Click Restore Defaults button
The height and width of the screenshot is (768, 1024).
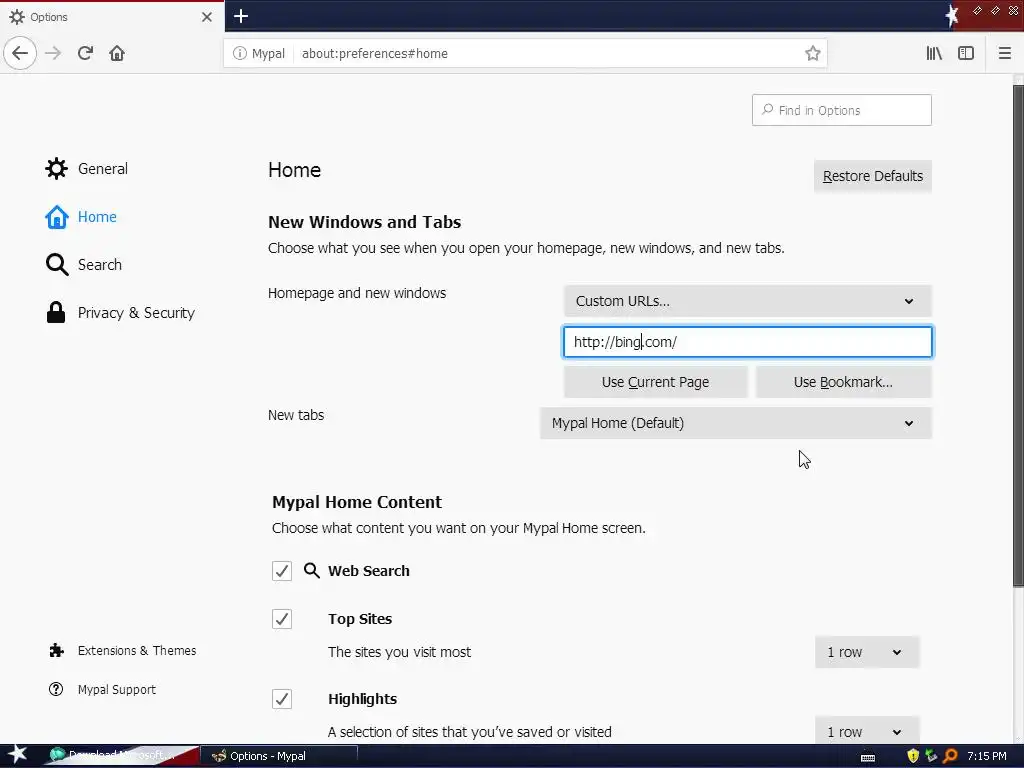(x=872, y=176)
